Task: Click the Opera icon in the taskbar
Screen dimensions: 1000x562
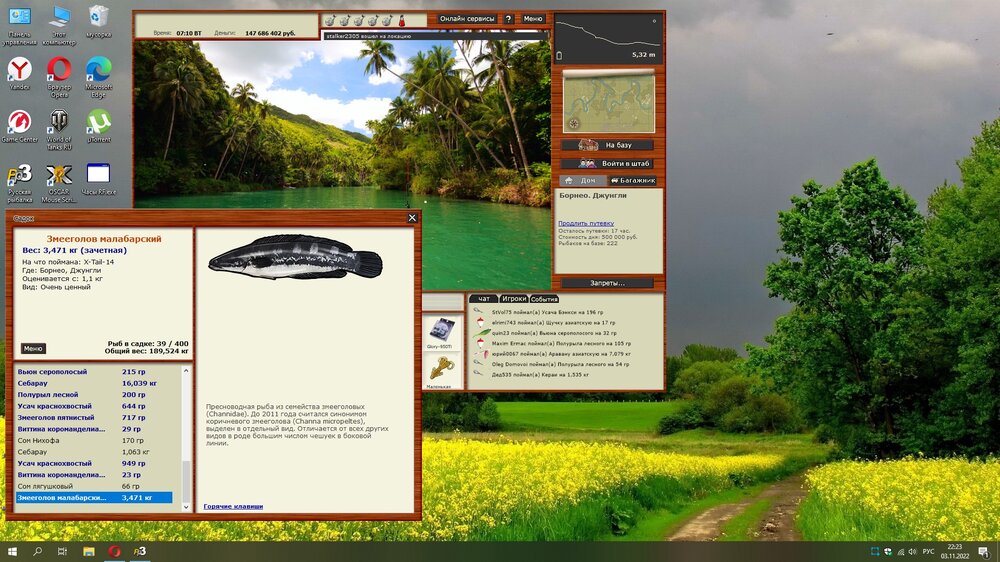Action: tap(115, 551)
